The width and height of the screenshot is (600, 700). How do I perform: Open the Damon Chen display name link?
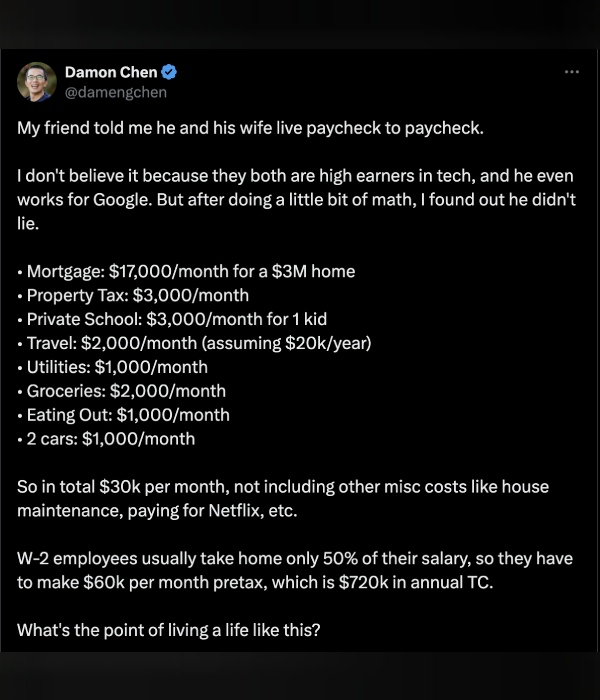tap(110, 72)
